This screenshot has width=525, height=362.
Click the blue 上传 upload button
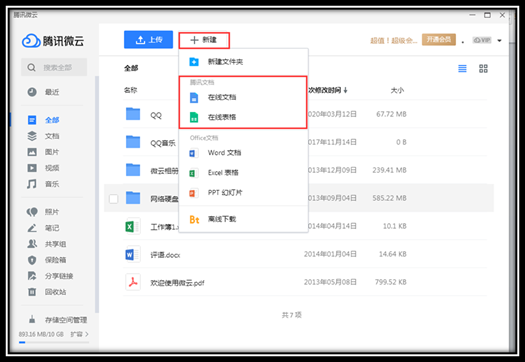[148, 40]
